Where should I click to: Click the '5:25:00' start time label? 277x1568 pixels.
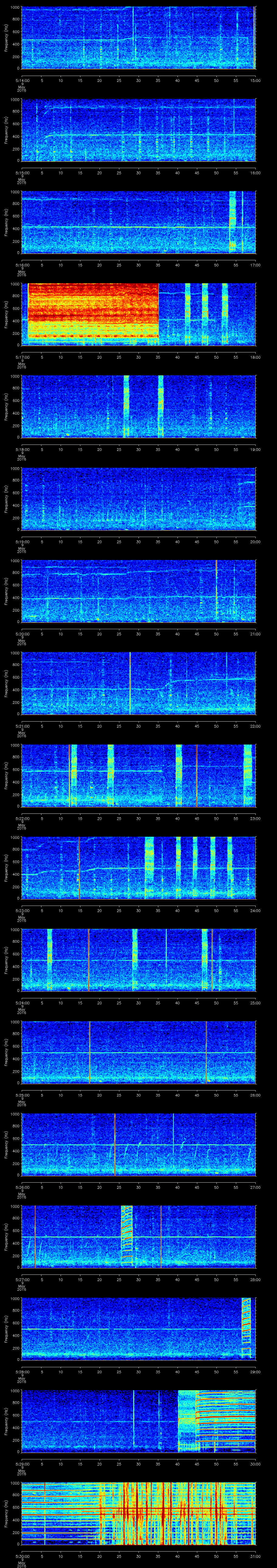22,1095
